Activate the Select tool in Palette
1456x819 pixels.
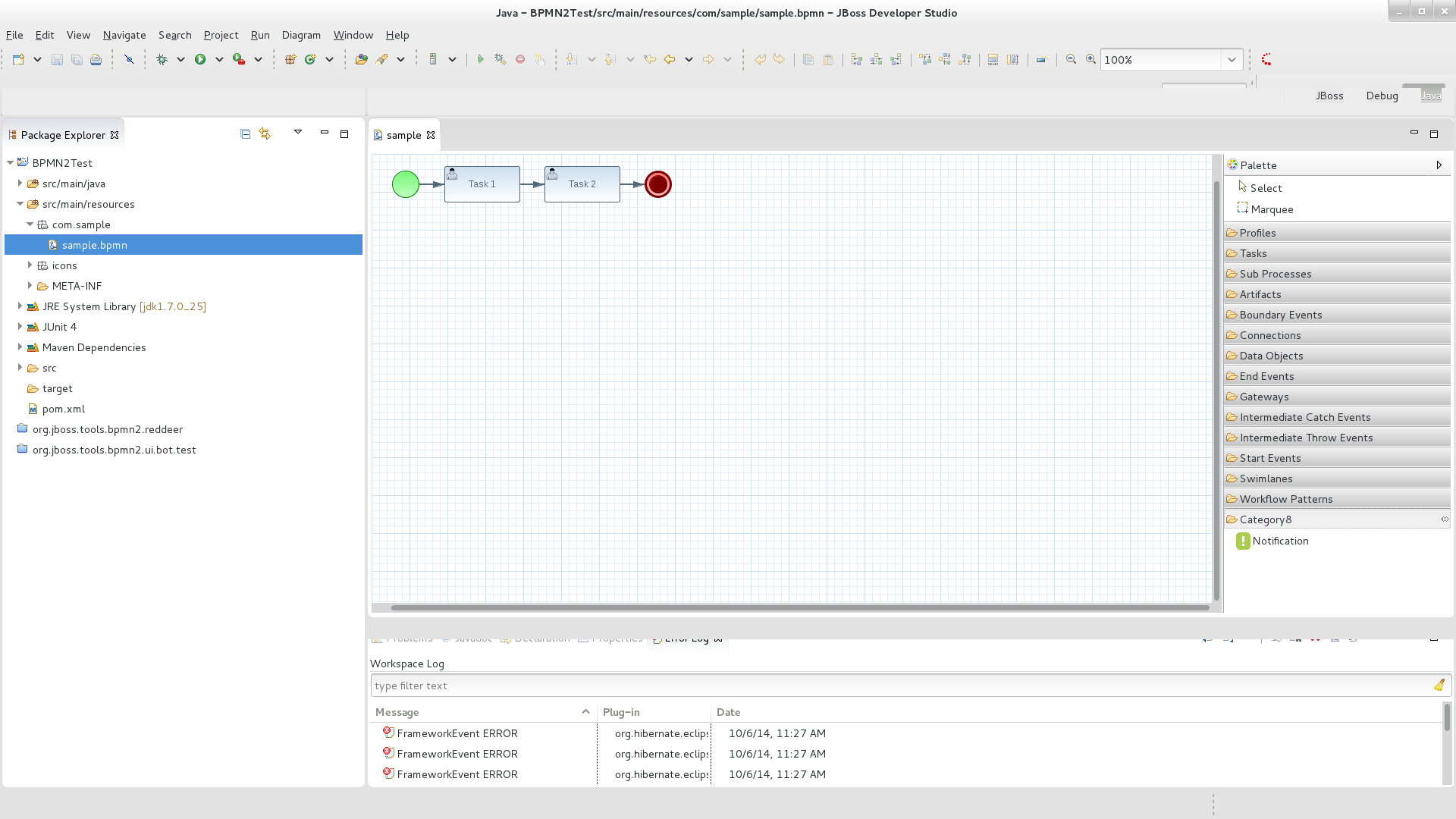click(x=1265, y=188)
